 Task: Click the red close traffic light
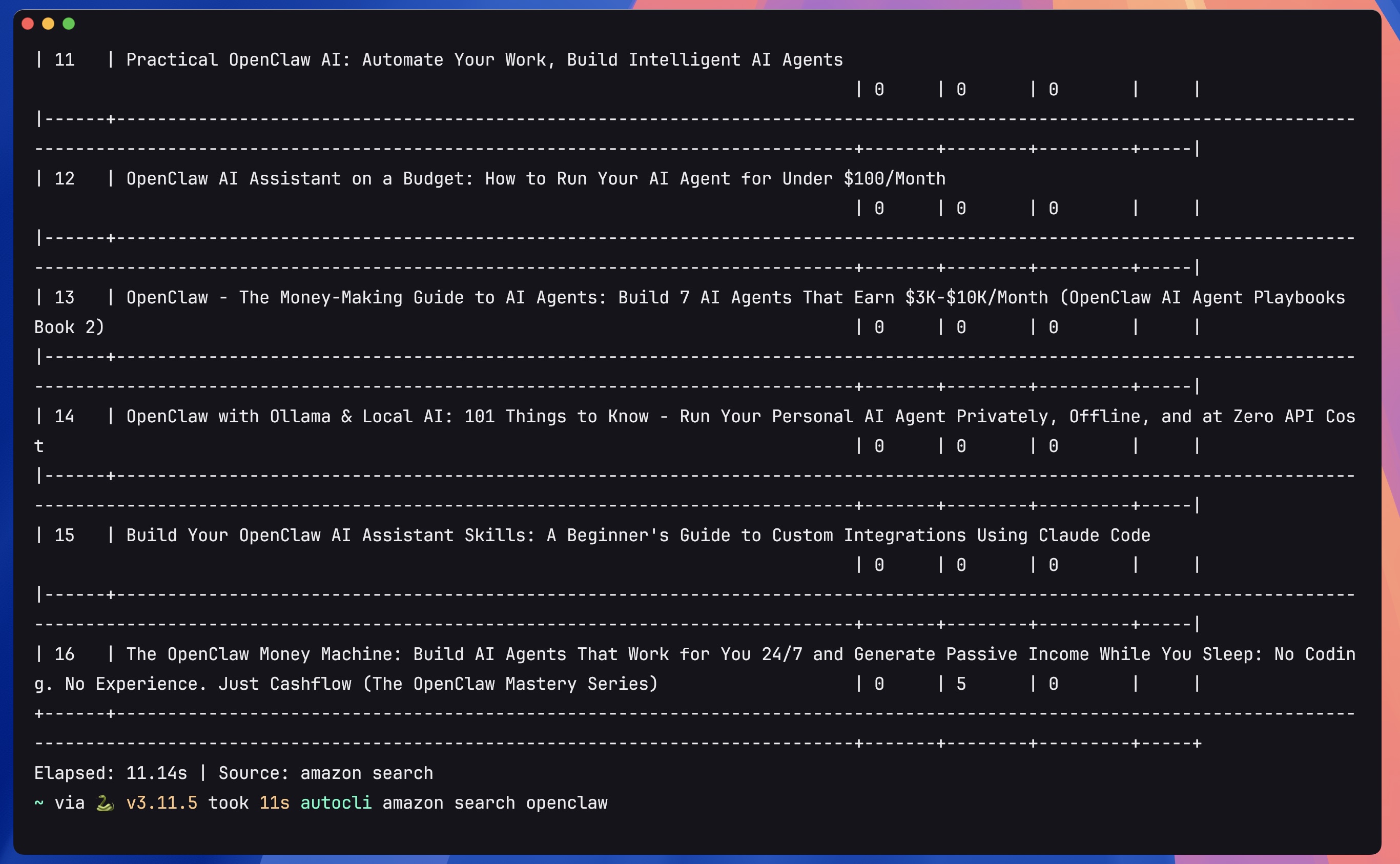(28, 24)
